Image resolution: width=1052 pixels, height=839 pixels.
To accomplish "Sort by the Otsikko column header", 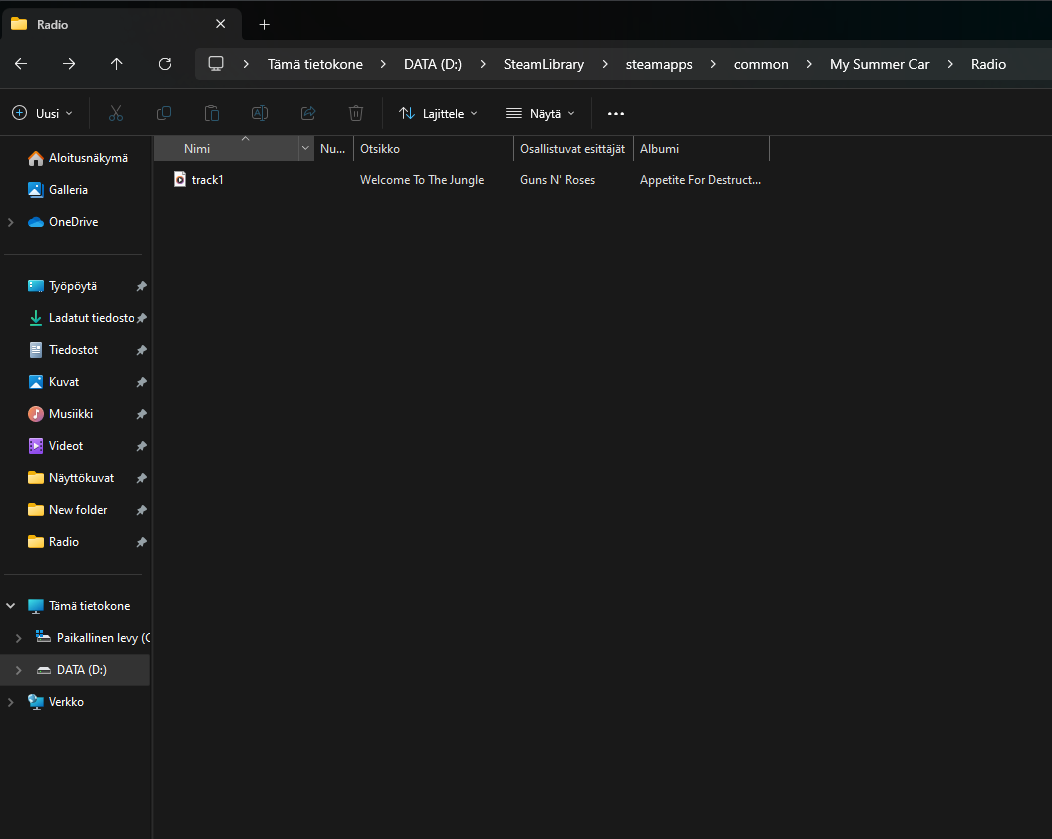I will [433, 148].
